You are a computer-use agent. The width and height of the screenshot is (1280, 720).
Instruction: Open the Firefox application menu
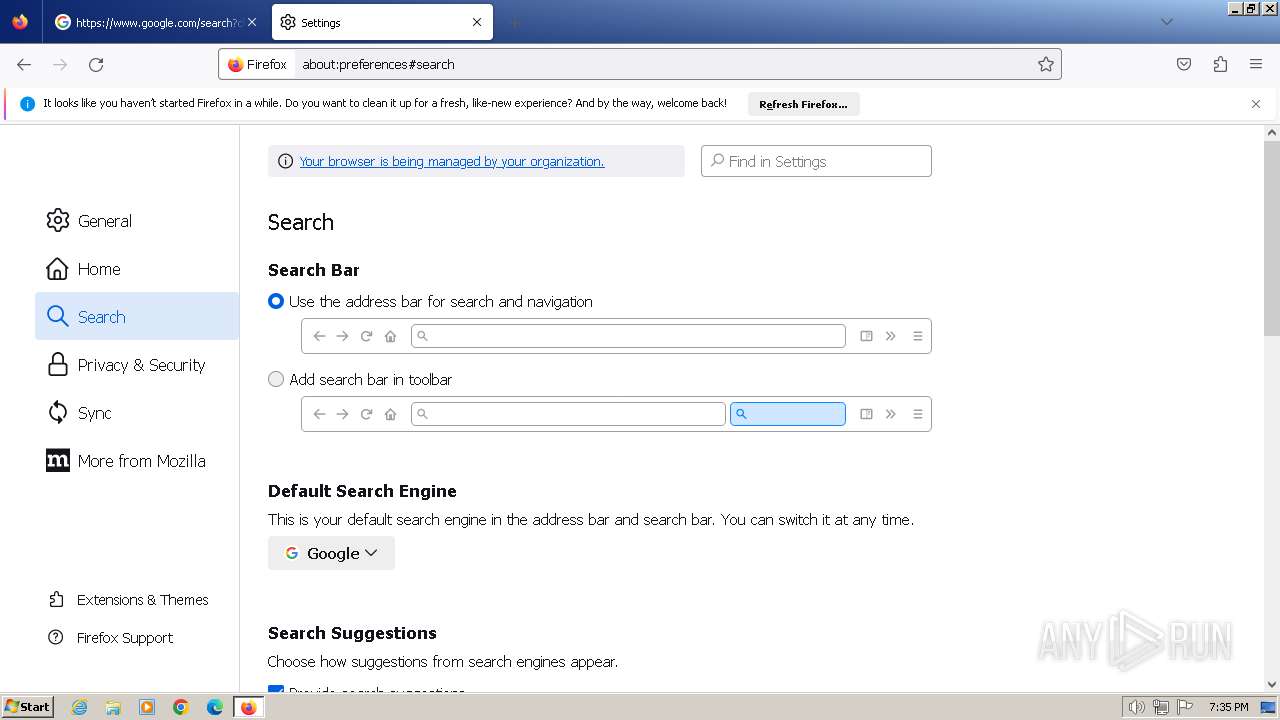click(1256, 64)
